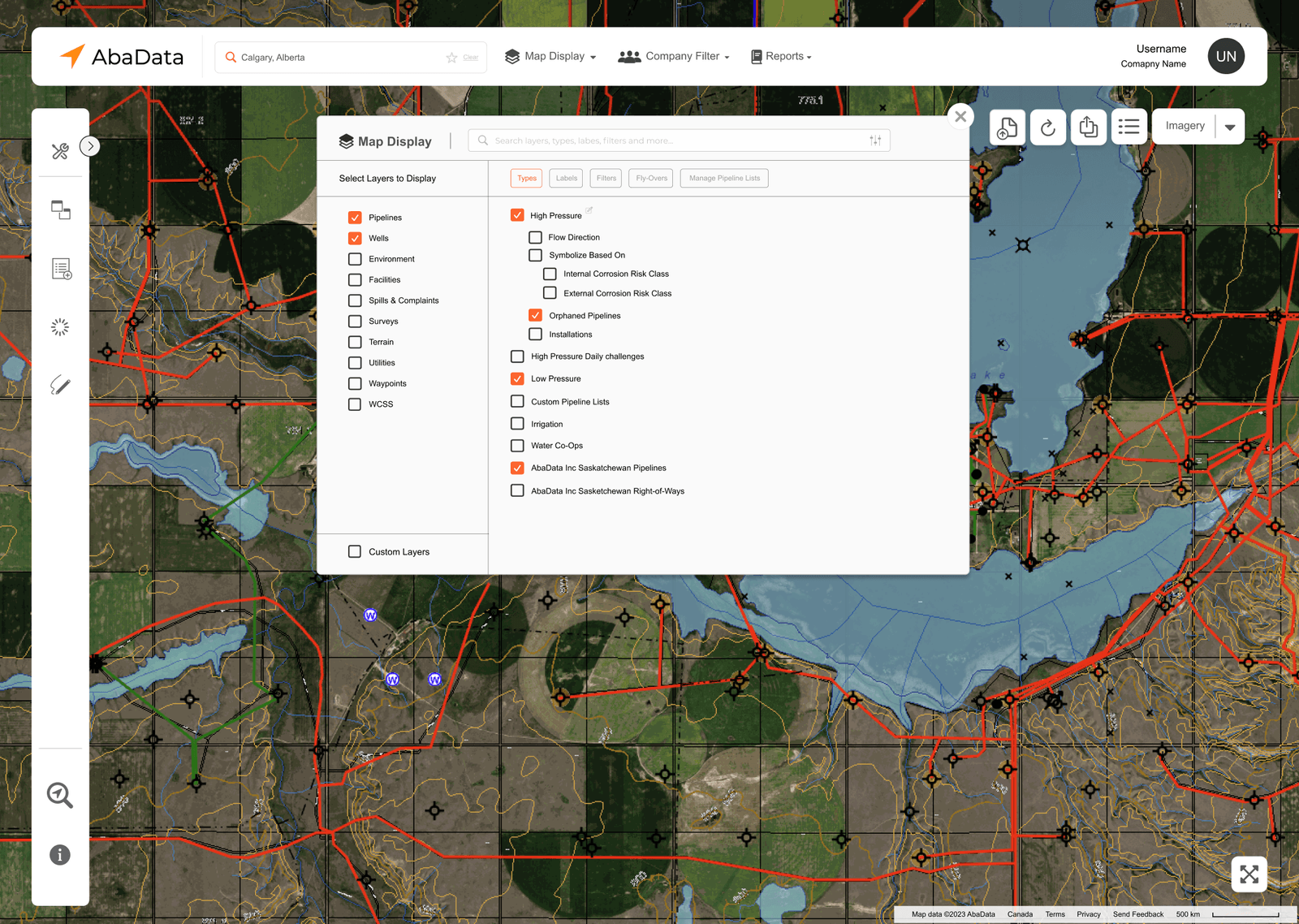The width and height of the screenshot is (1299, 924).
Task: Click the Send Feedback link
Action: pyautogui.click(x=1137, y=914)
